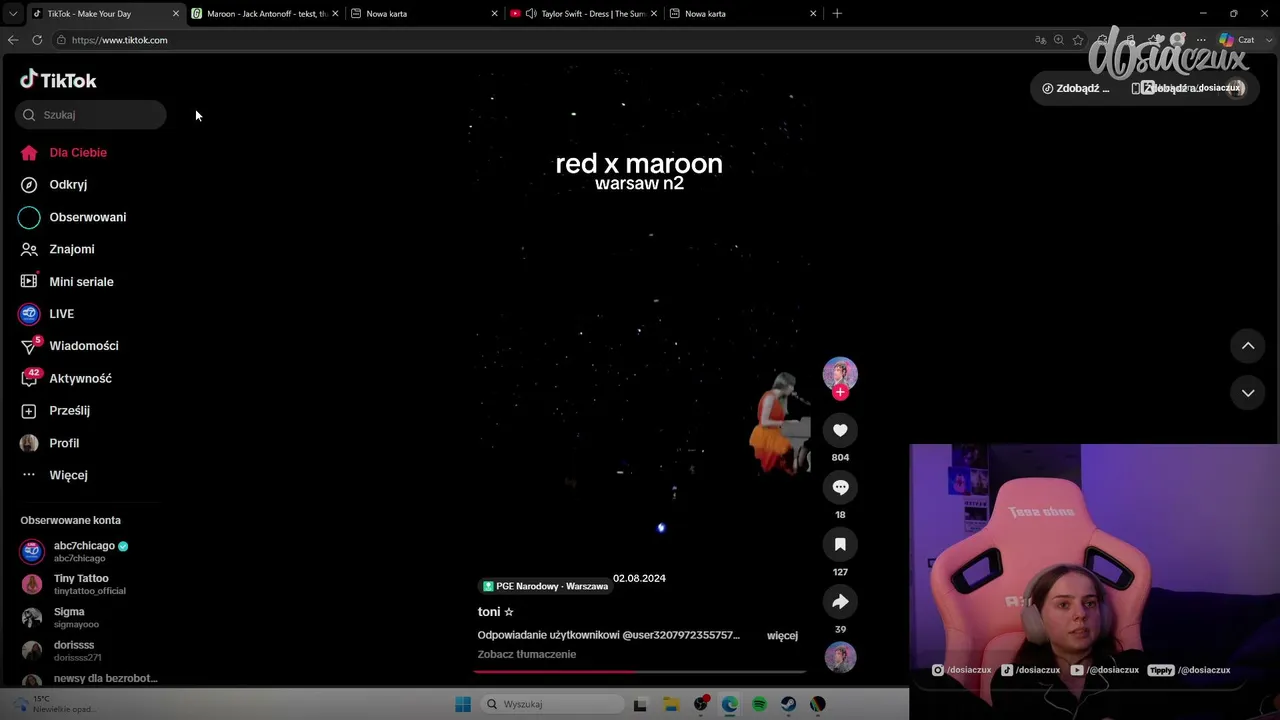Open newsy dla bezrobot... followed account

click(x=90, y=678)
